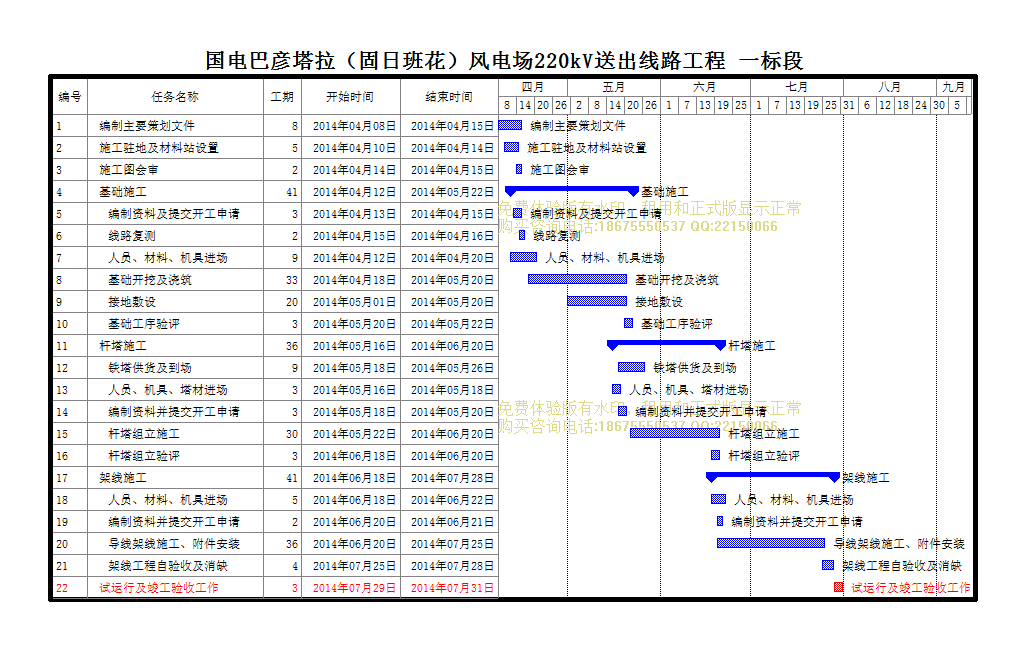Click task name 基础开挖及浇筑 in row 8
The image size is (1024, 648).
tap(150, 280)
